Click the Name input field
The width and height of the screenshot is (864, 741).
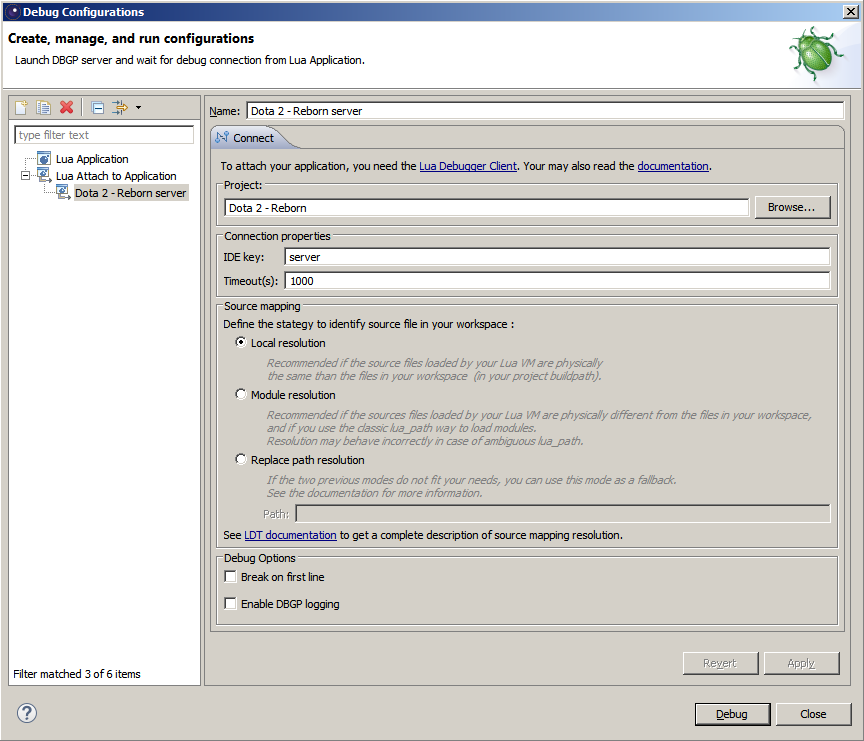545,111
